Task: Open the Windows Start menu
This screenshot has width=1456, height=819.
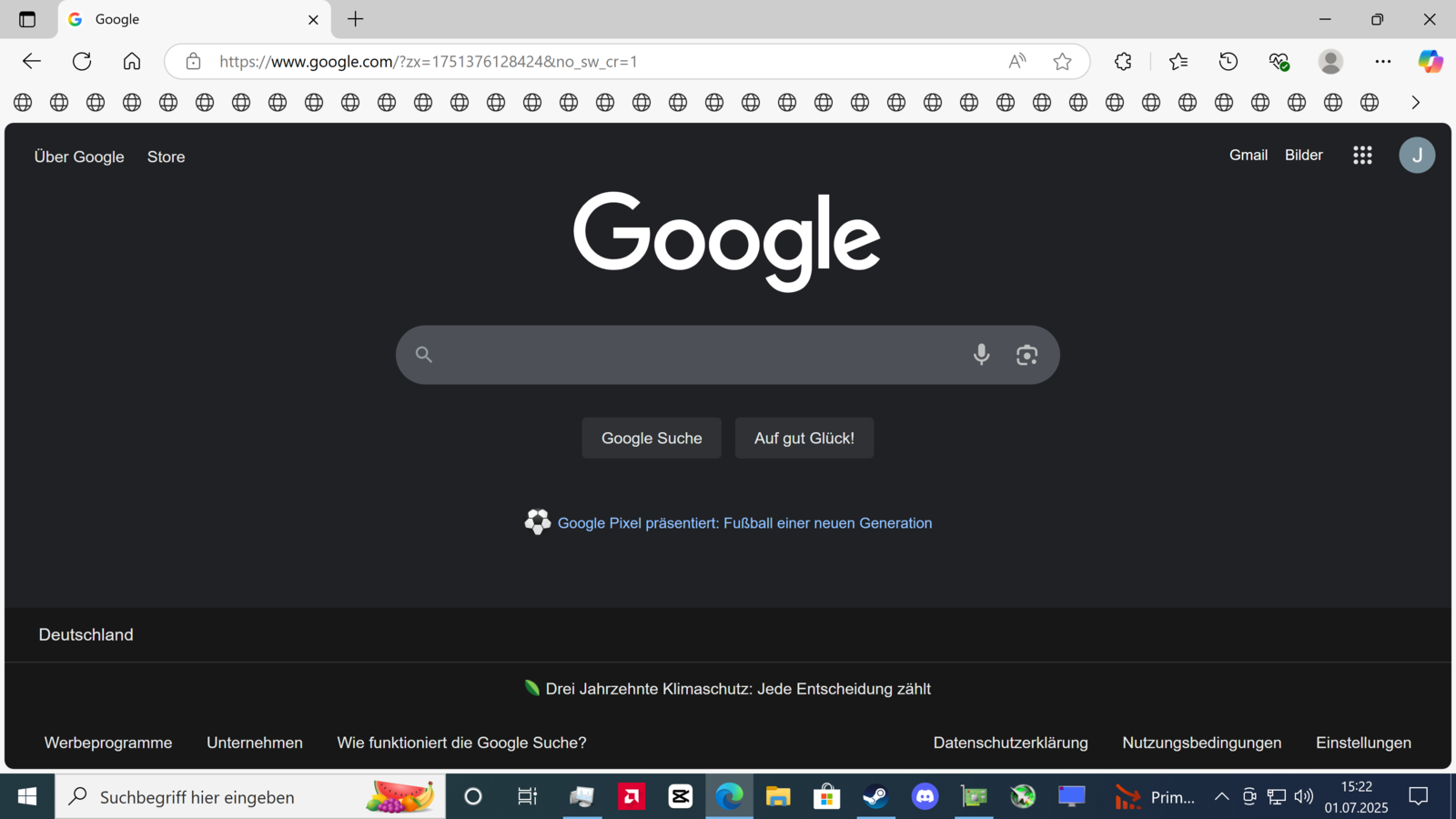Action: pos(27,796)
